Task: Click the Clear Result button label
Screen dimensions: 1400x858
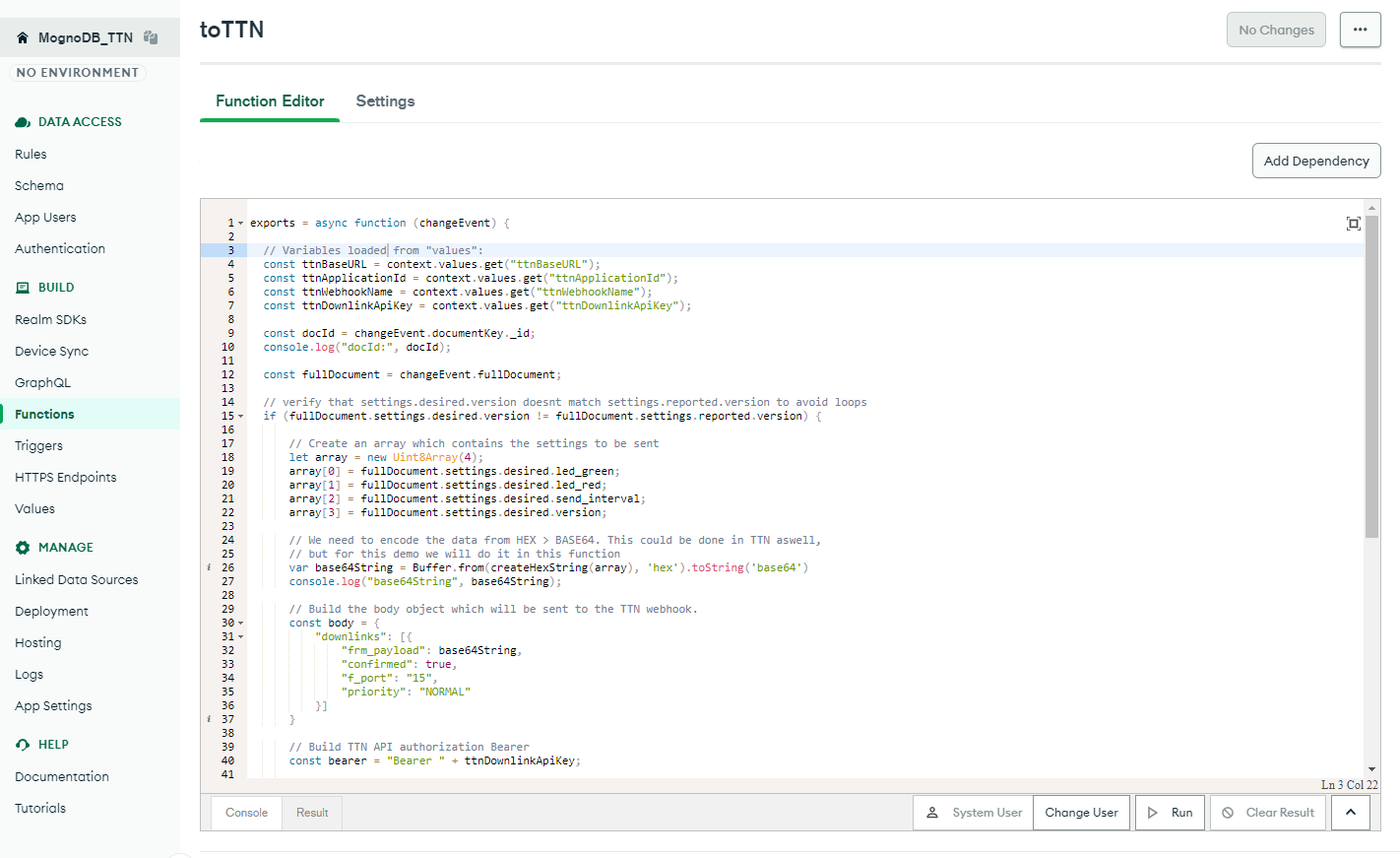Action: 1280,813
